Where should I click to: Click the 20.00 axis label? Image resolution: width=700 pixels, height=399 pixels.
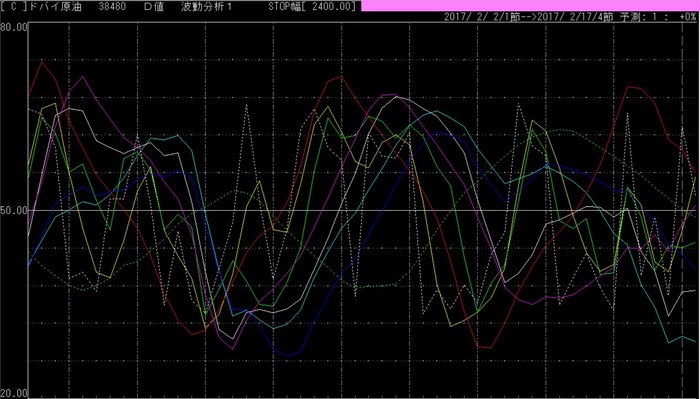(14, 394)
